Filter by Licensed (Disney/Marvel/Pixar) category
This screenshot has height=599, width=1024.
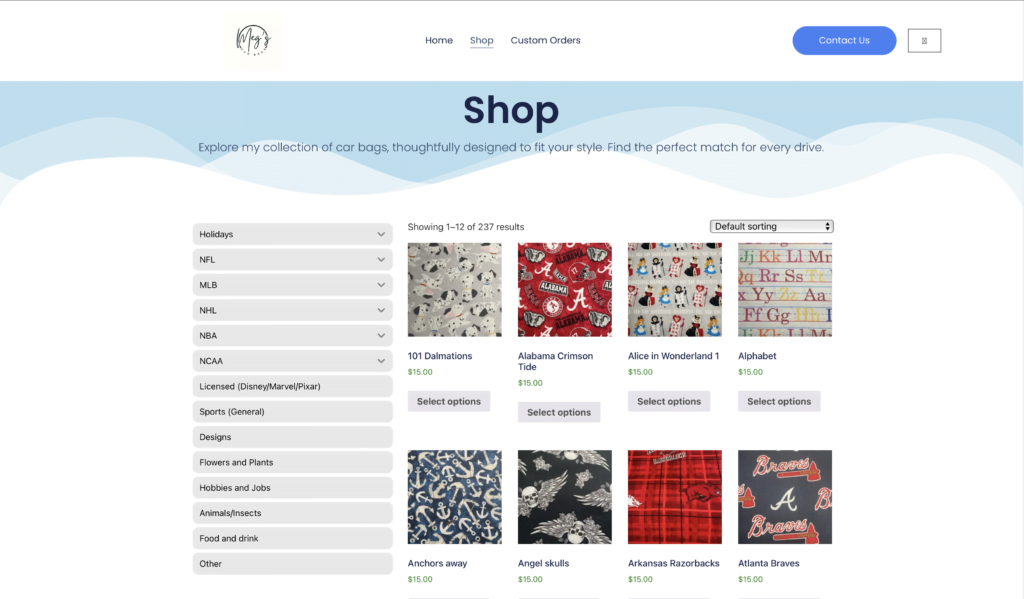click(293, 386)
